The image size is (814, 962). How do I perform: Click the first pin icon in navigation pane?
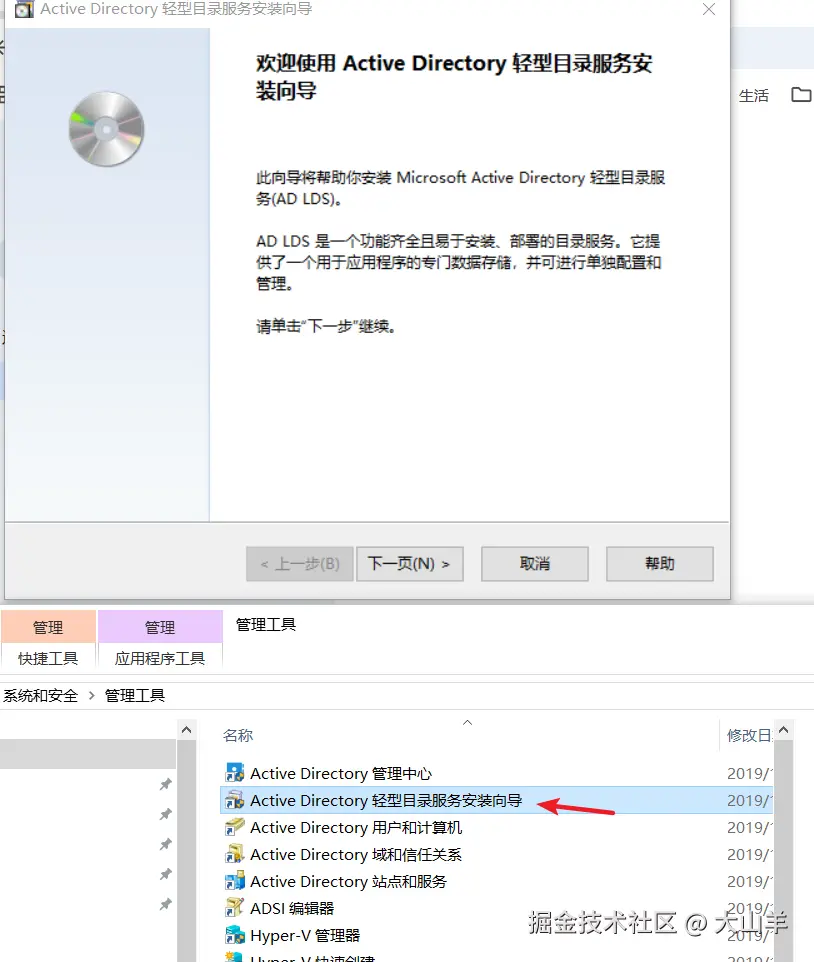pyautogui.click(x=166, y=783)
